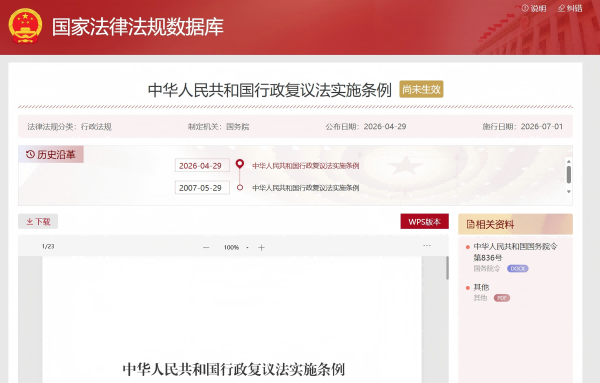Click the 1/23 page indicator
The height and width of the screenshot is (383, 600).
click(x=48, y=246)
